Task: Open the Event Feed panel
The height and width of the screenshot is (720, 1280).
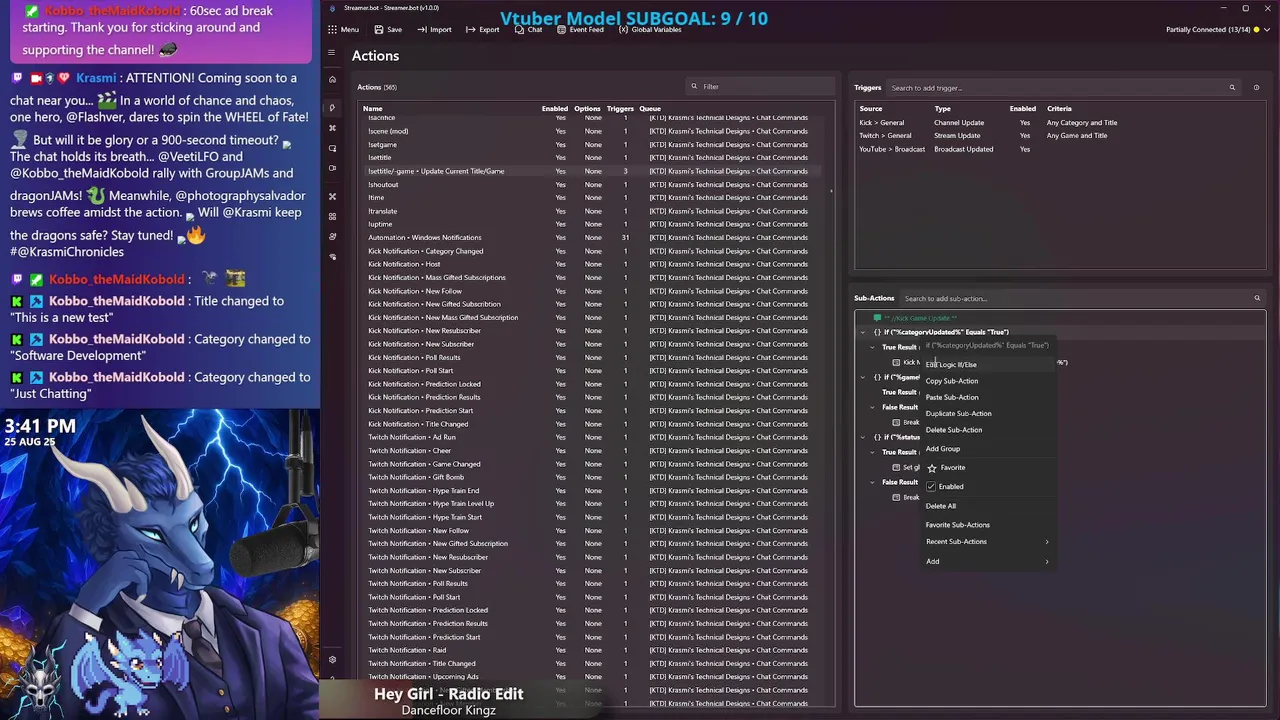Action: tap(580, 30)
